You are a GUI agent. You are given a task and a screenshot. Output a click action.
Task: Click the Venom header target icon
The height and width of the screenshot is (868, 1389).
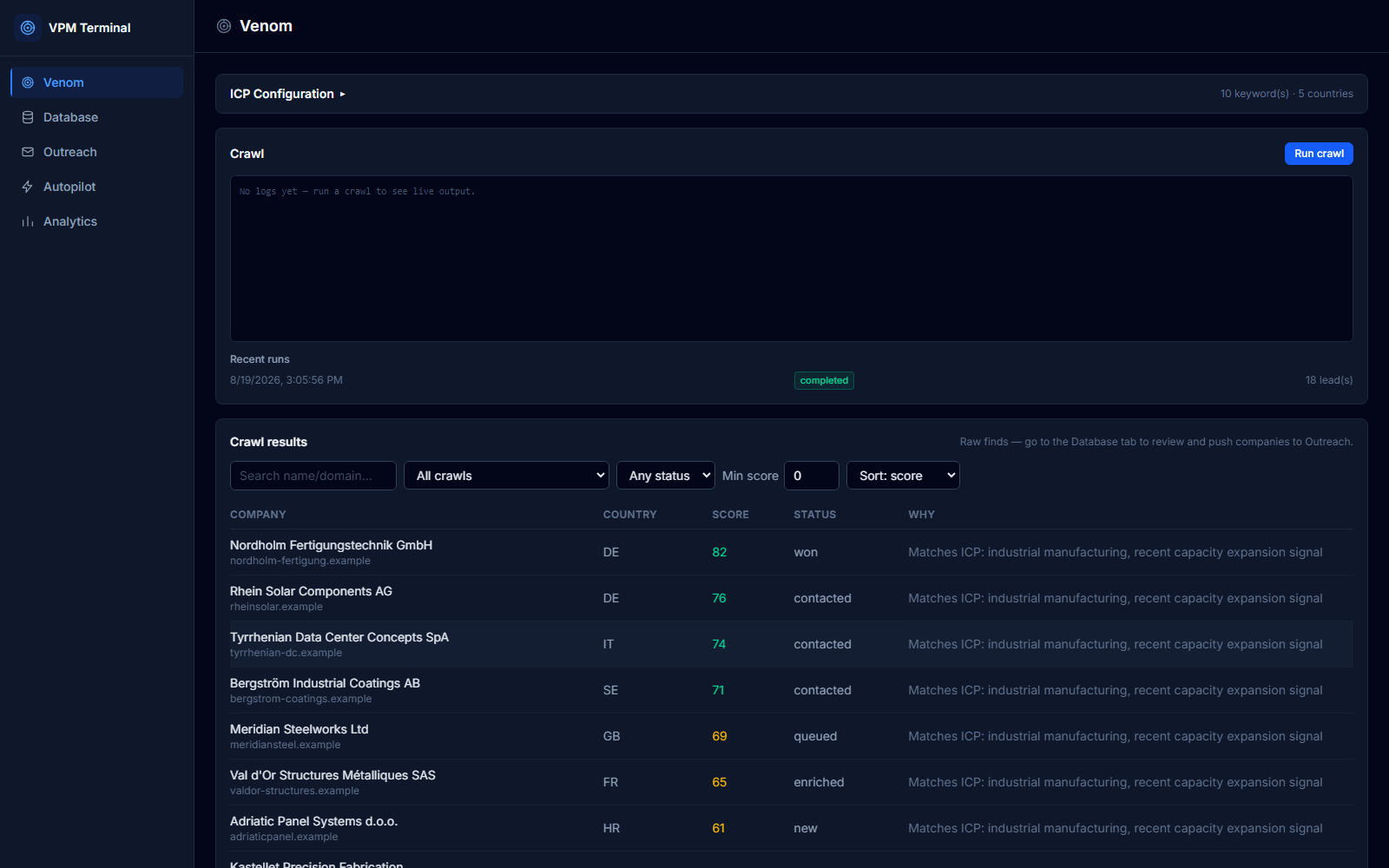click(x=224, y=26)
